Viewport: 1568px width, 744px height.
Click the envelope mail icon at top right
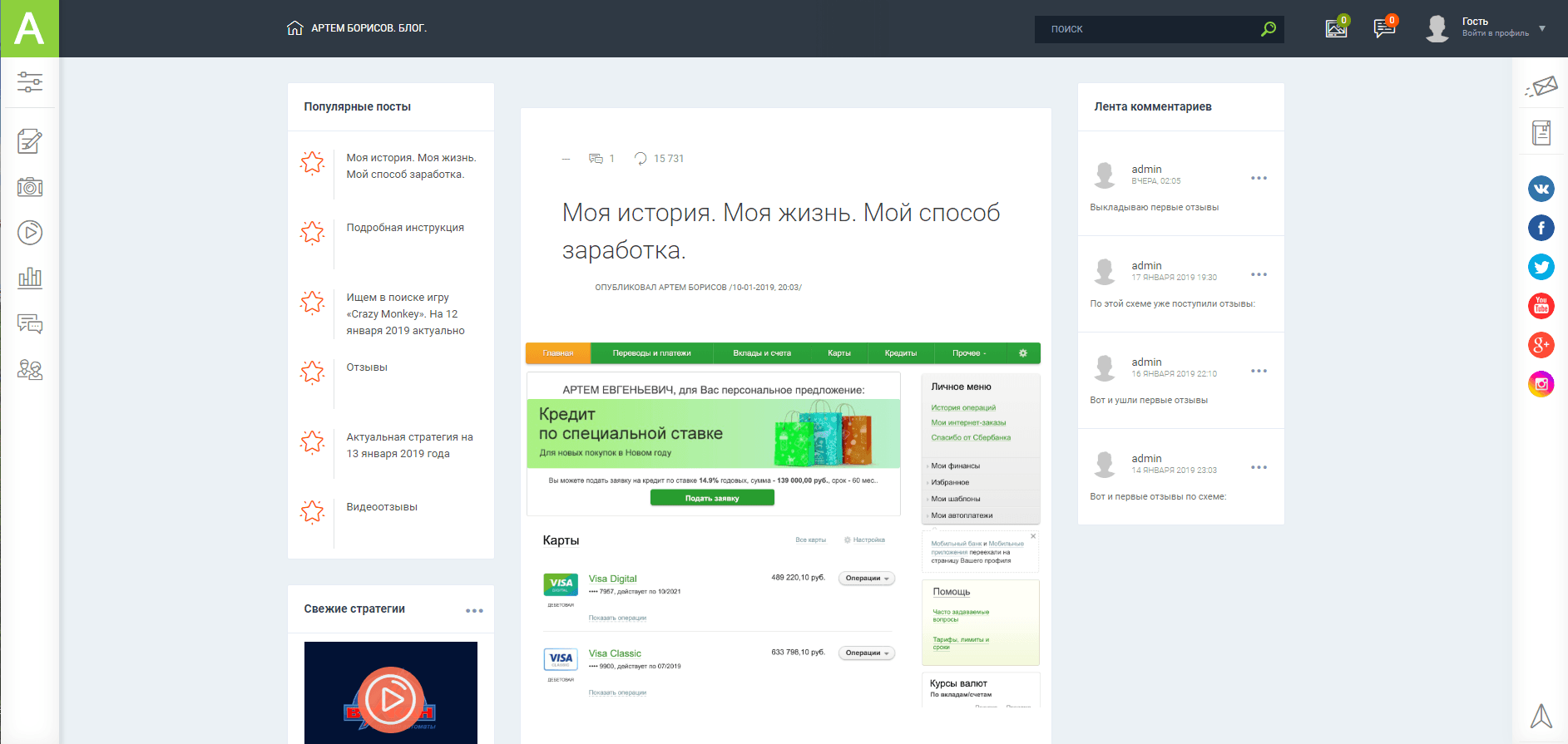click(1541, 86)
